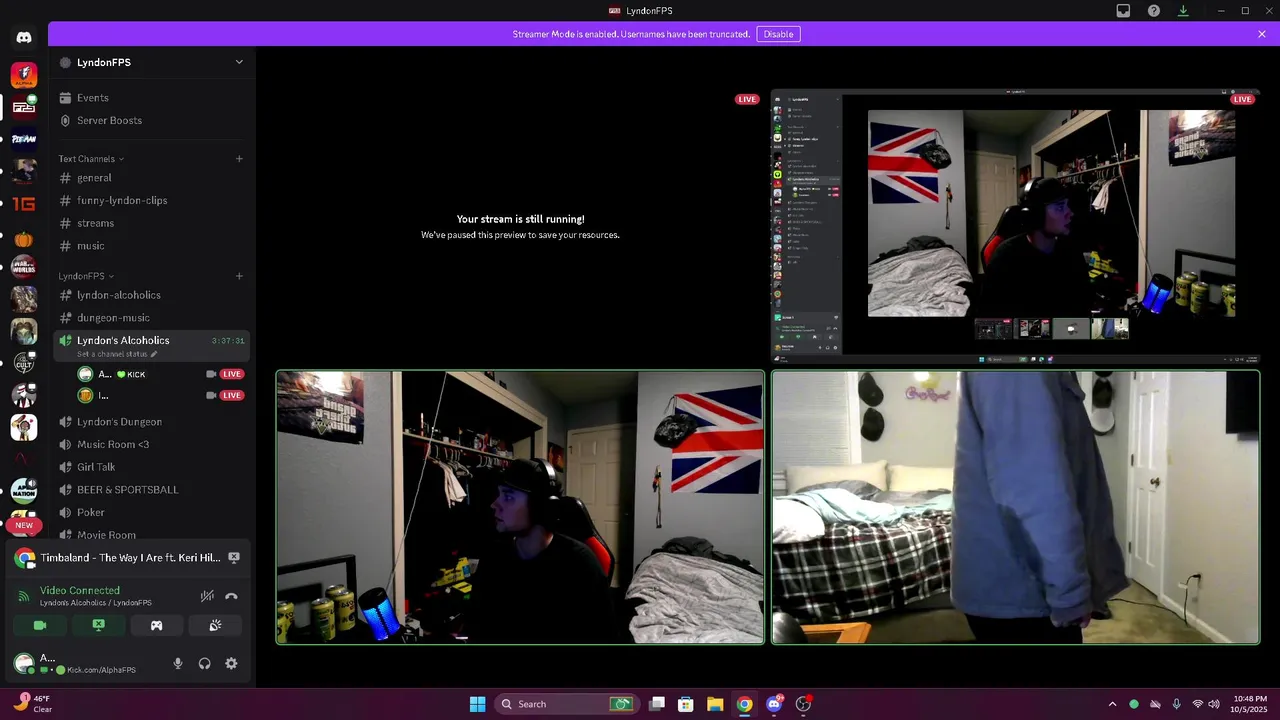
Task: Expand the LyndonFPS server menu chevron
Action: pos(239,62)
